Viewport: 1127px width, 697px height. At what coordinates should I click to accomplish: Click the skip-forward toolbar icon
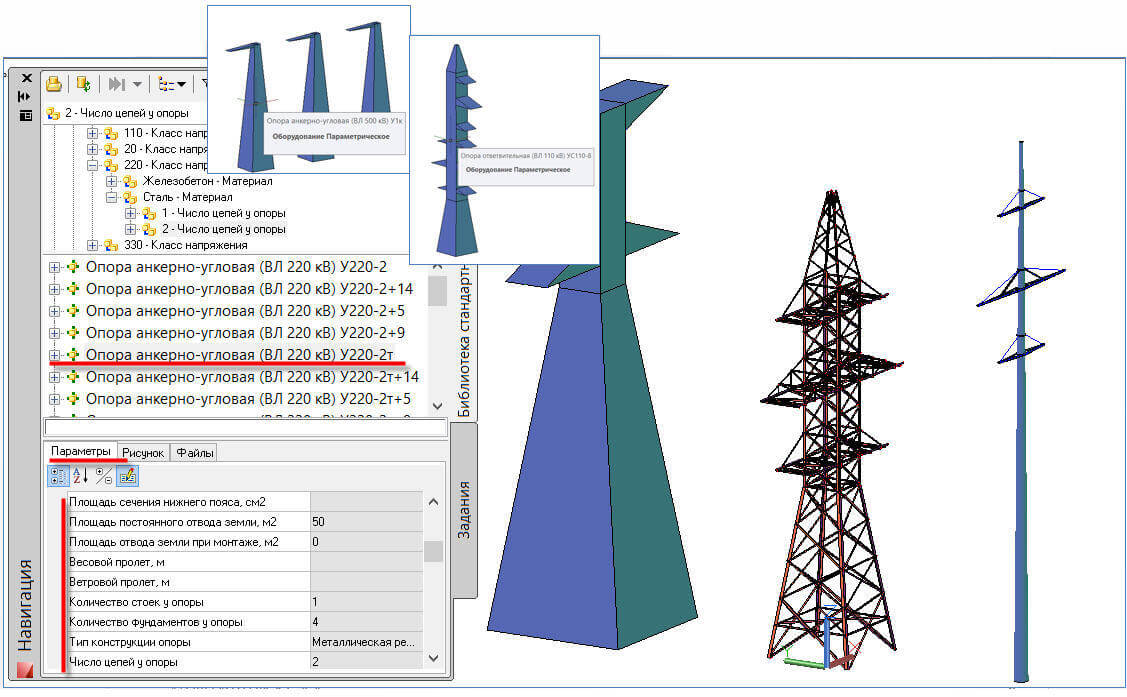117,84
